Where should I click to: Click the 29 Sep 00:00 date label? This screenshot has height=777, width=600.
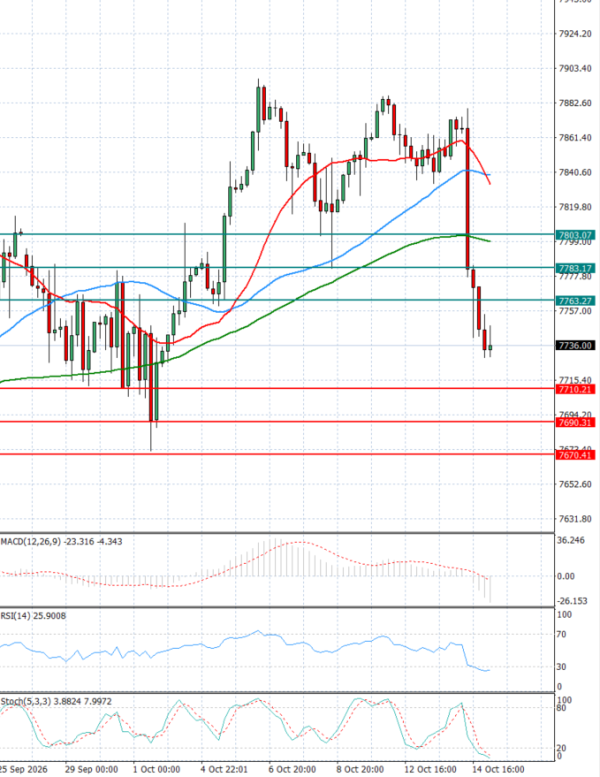[x=92, y=770]
